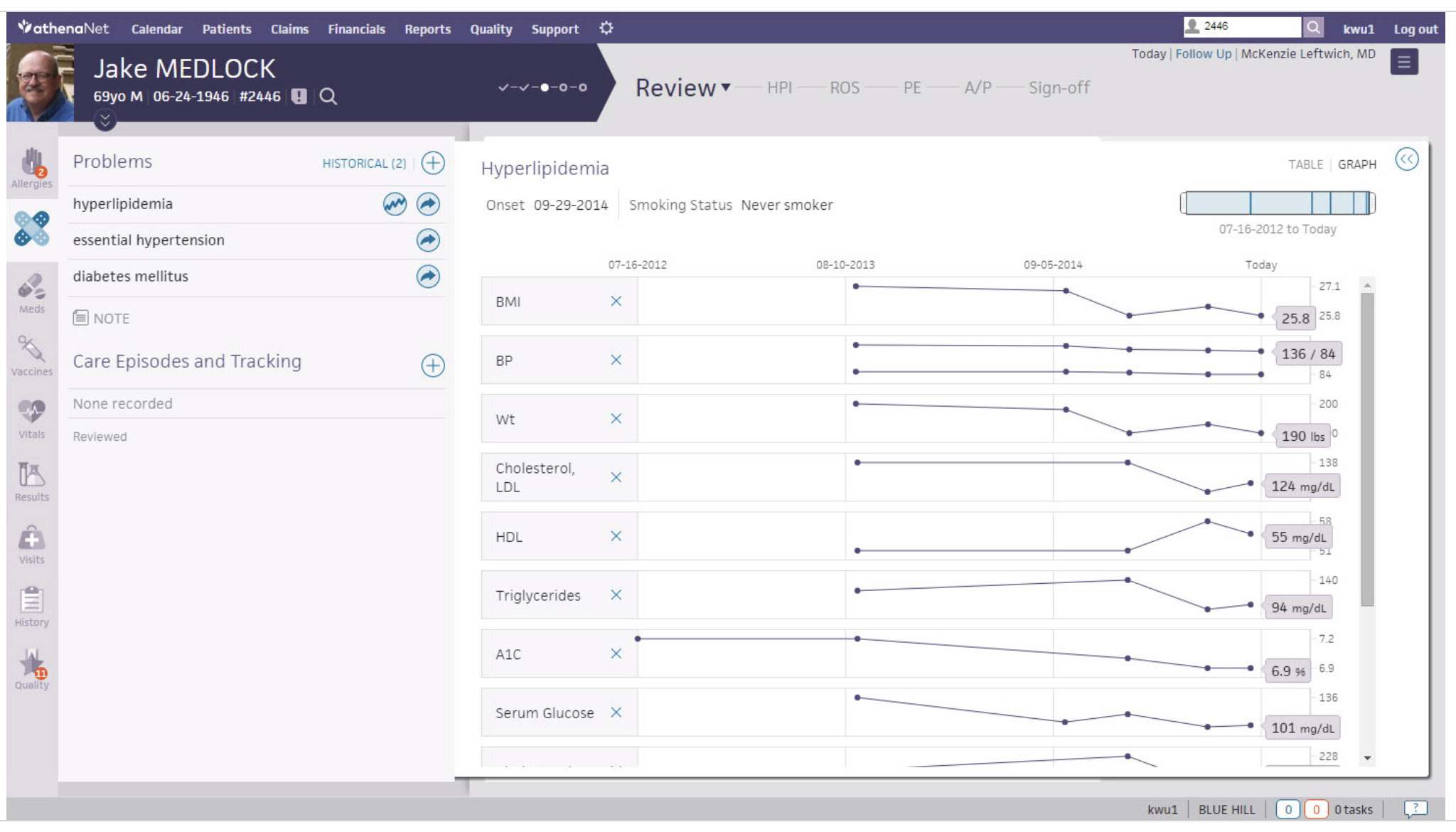This screenshot has width=1456, height=832.
Task: Click the date range slider bar
Action: [1277, 203]
